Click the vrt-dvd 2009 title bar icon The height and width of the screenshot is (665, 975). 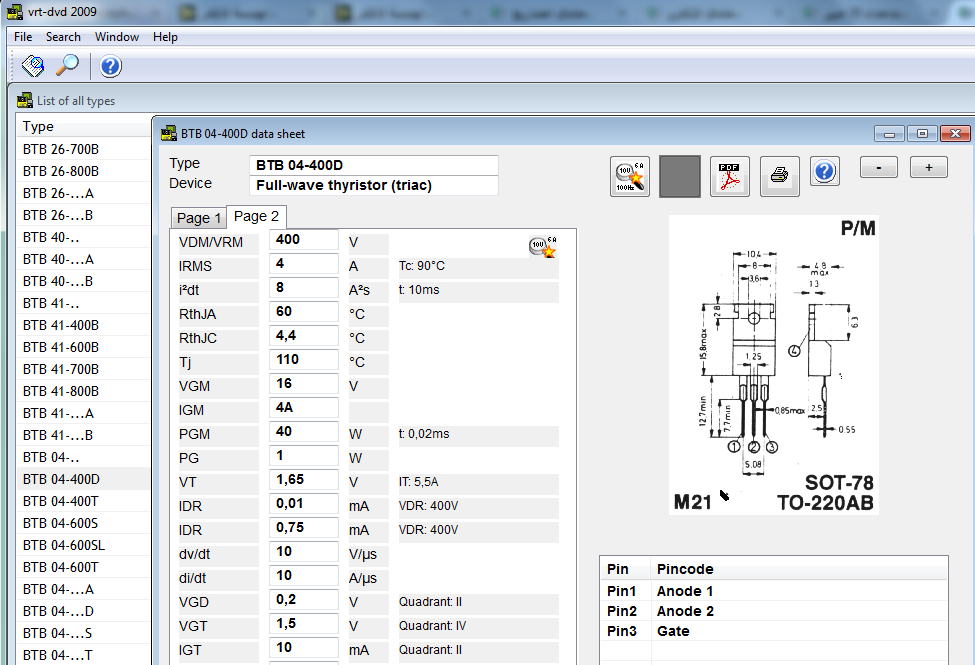pos(15,11)
